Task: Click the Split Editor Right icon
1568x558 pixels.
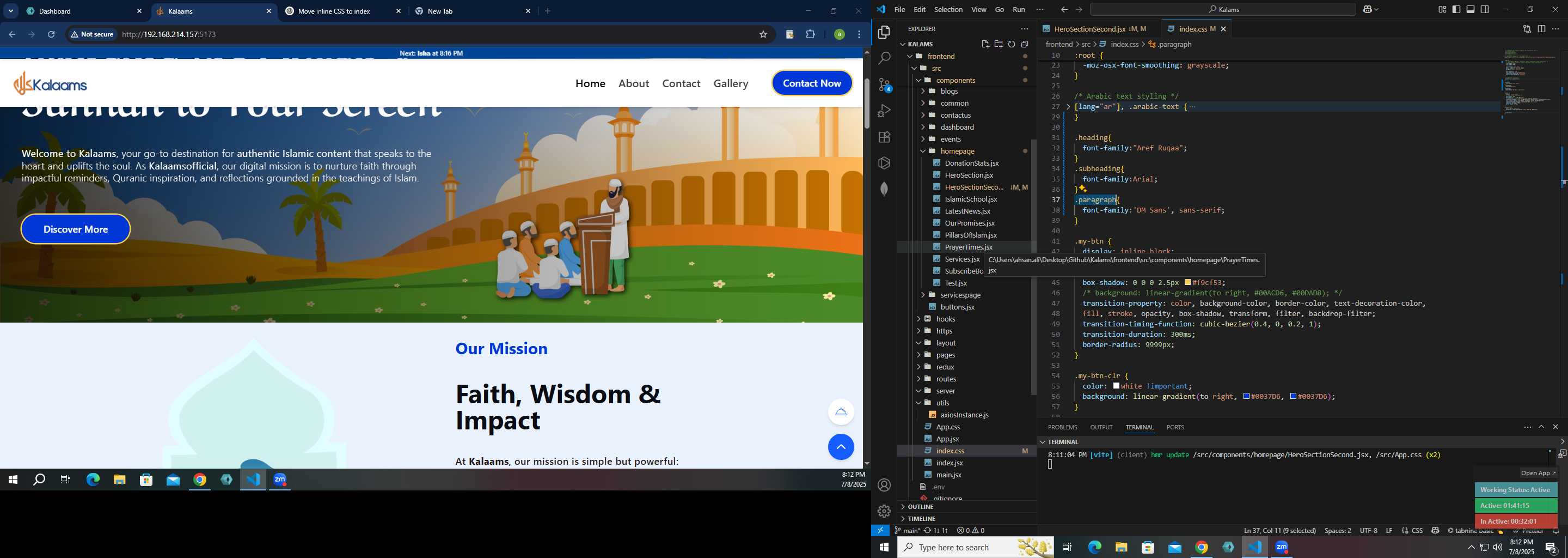Action: (x=1541, y=29)
